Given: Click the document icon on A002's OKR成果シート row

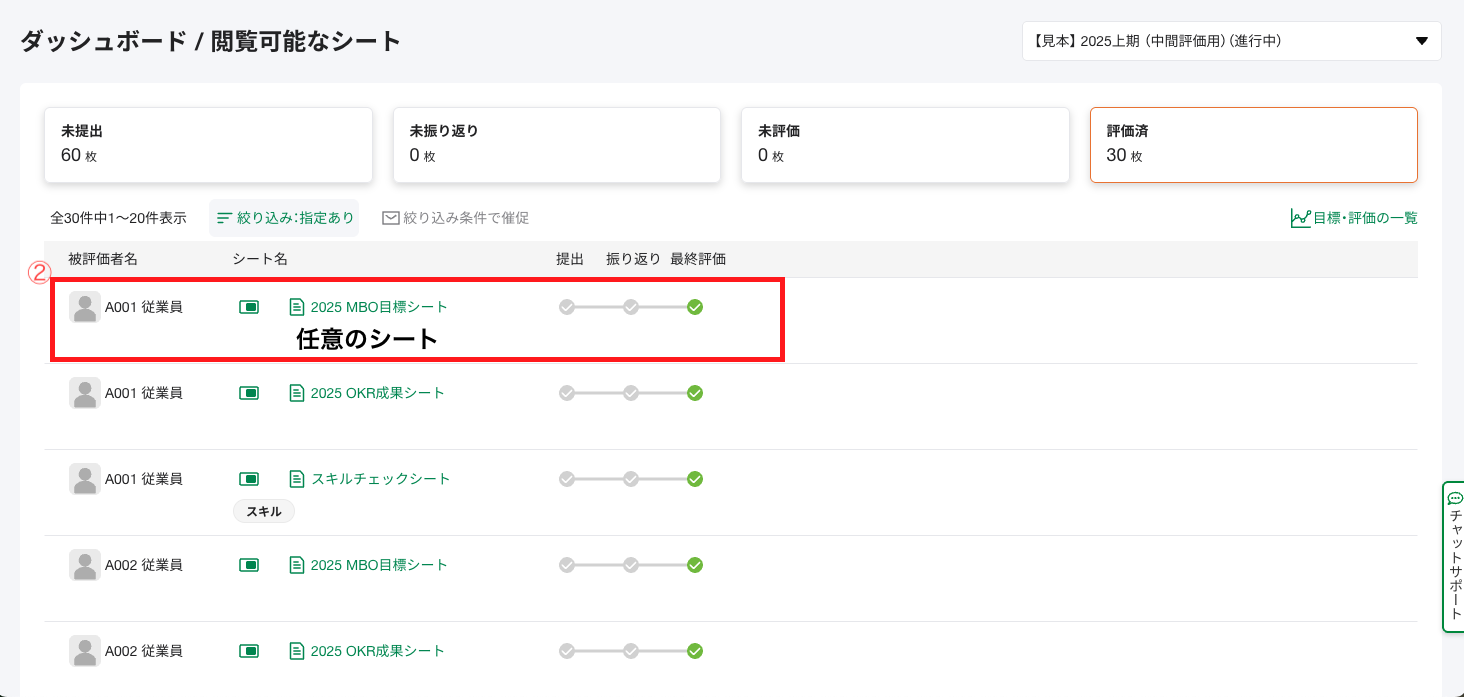Looking at the screenshot, I should (x=297, y=650).
